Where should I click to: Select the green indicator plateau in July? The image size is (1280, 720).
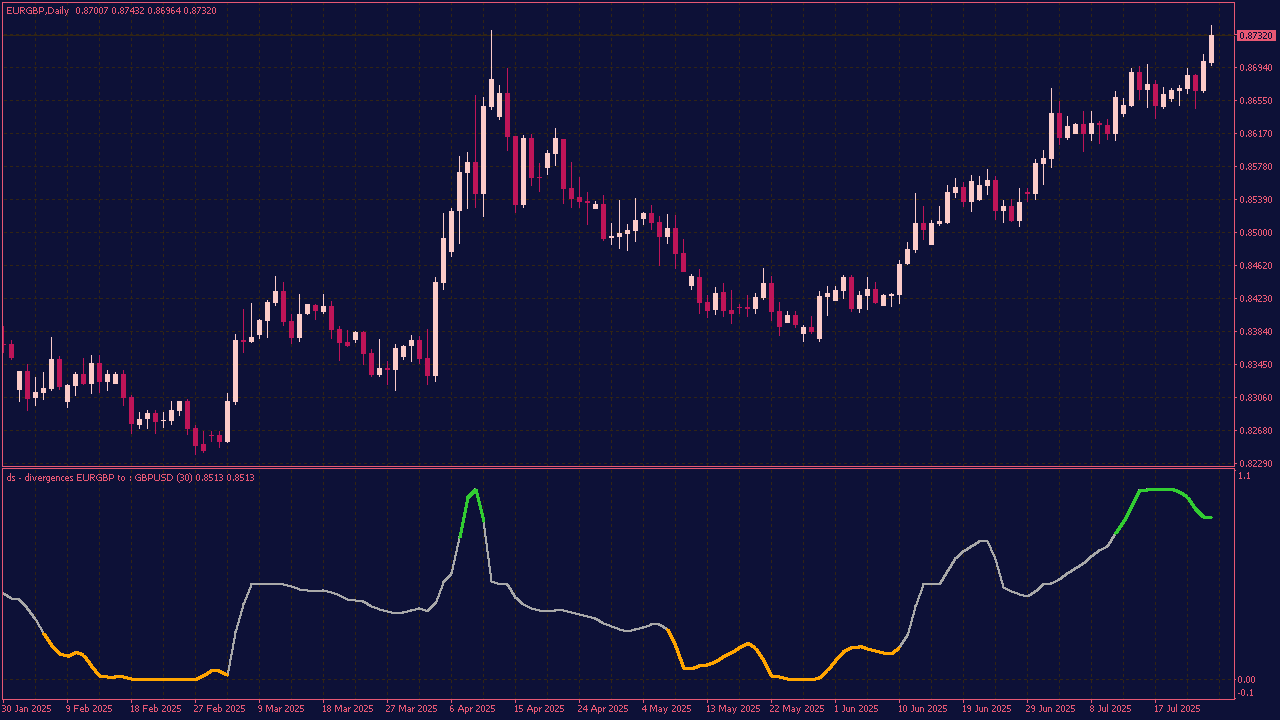click(1160, 489)
